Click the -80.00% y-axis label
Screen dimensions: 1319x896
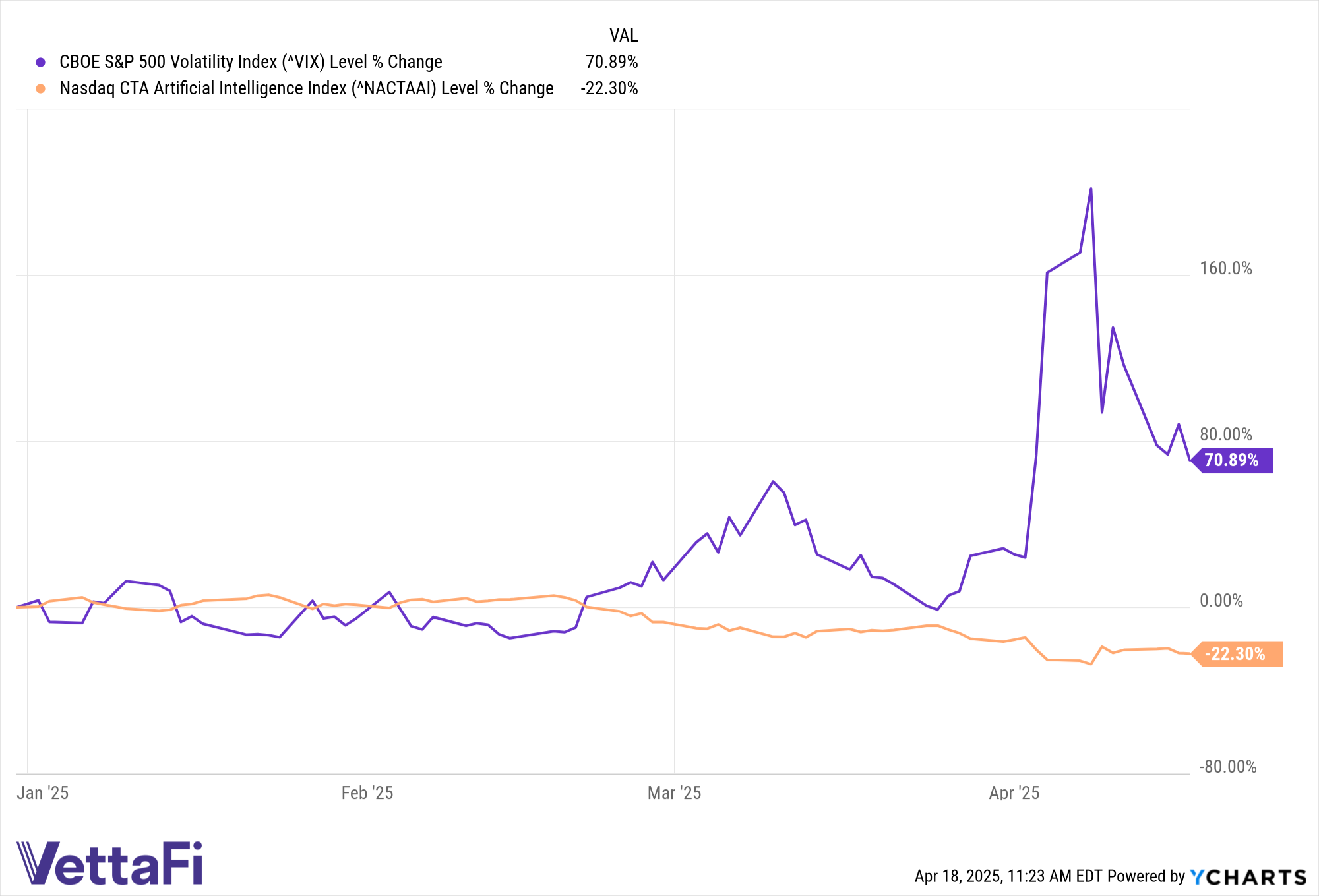click(1227, 767)
